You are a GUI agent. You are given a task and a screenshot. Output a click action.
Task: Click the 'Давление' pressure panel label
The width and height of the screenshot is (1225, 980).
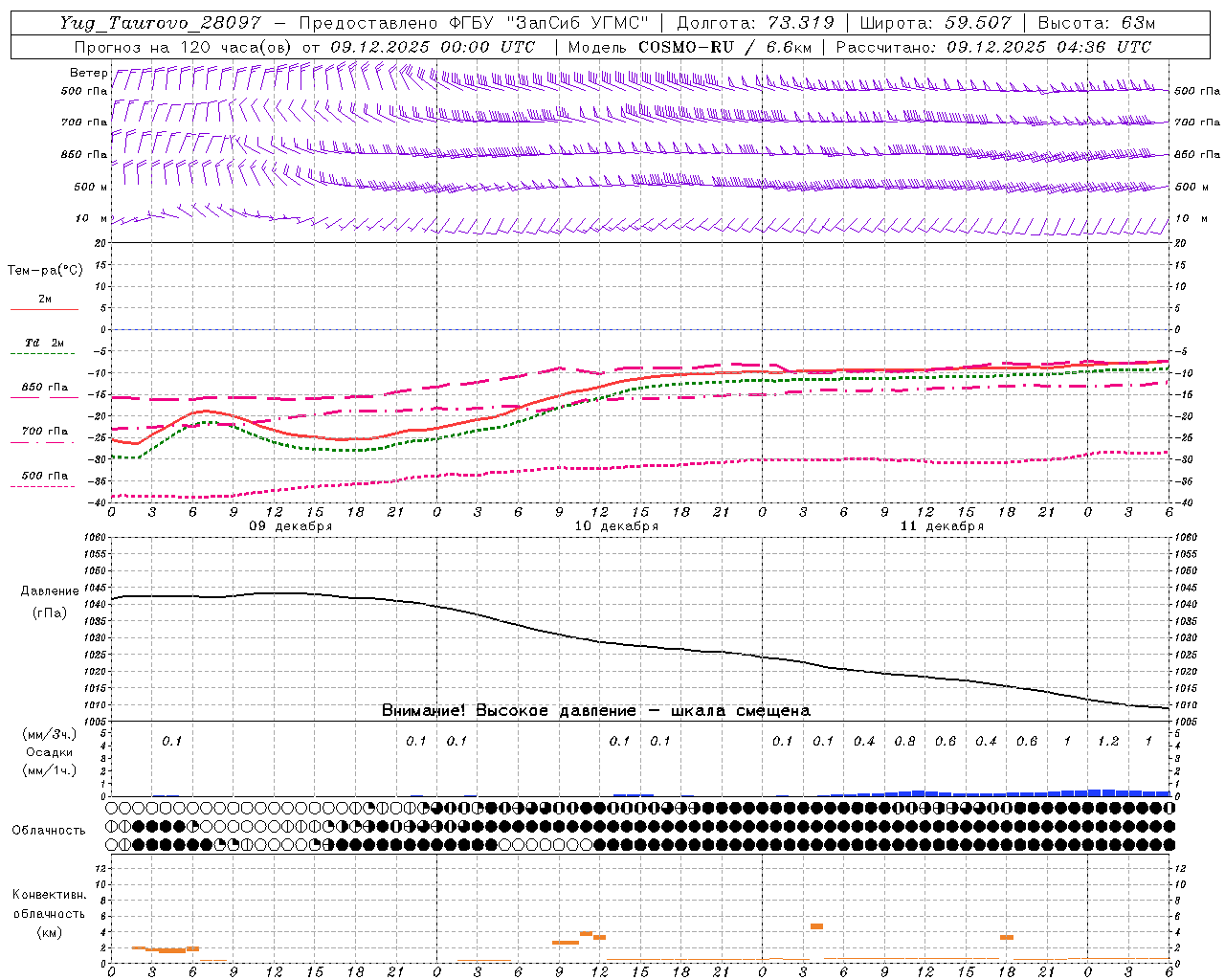(50, 591)
